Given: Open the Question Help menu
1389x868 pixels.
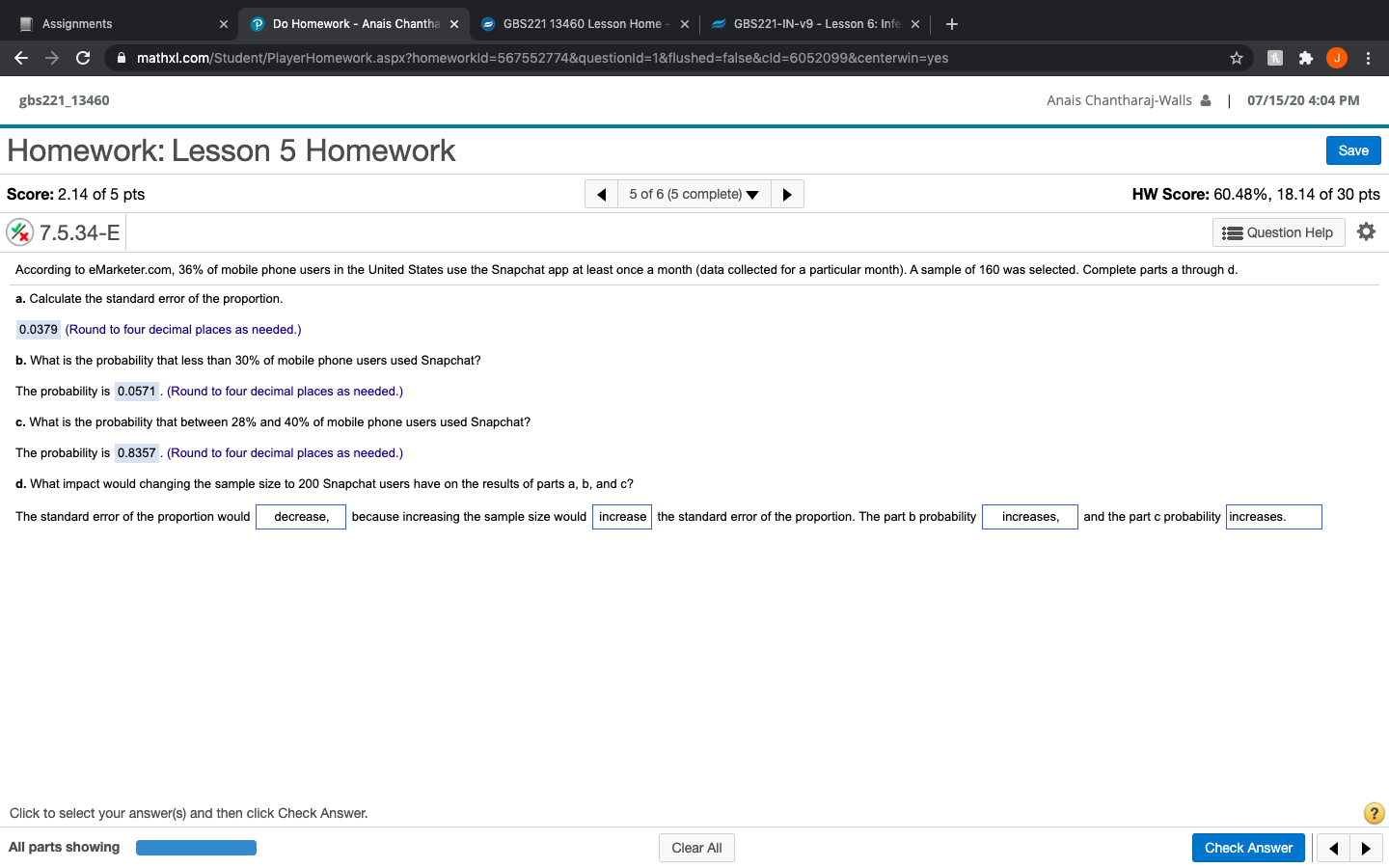Looking at the screenshot, I should point(1278,231).
